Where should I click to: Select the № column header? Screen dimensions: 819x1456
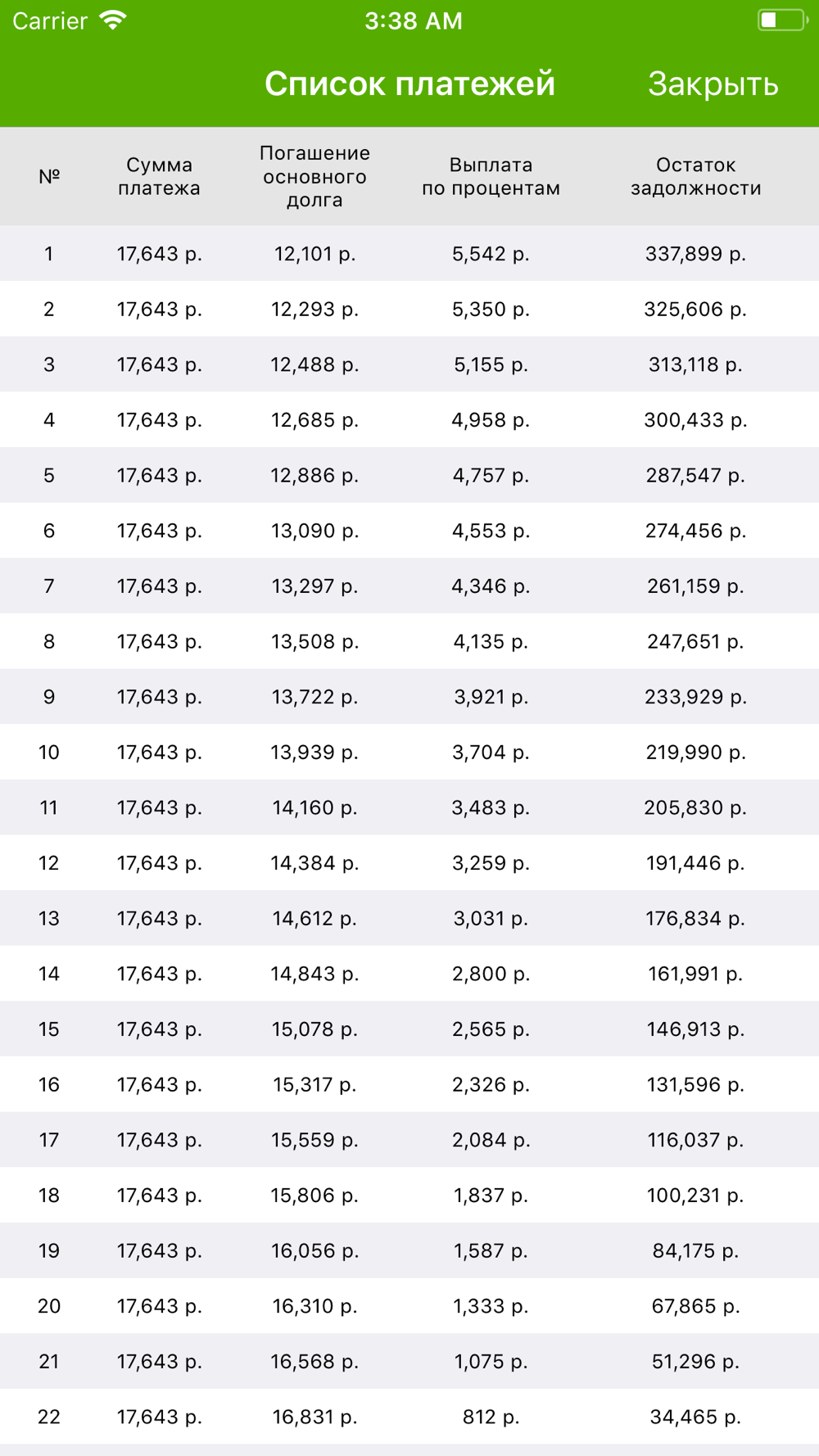pos(49,176)
